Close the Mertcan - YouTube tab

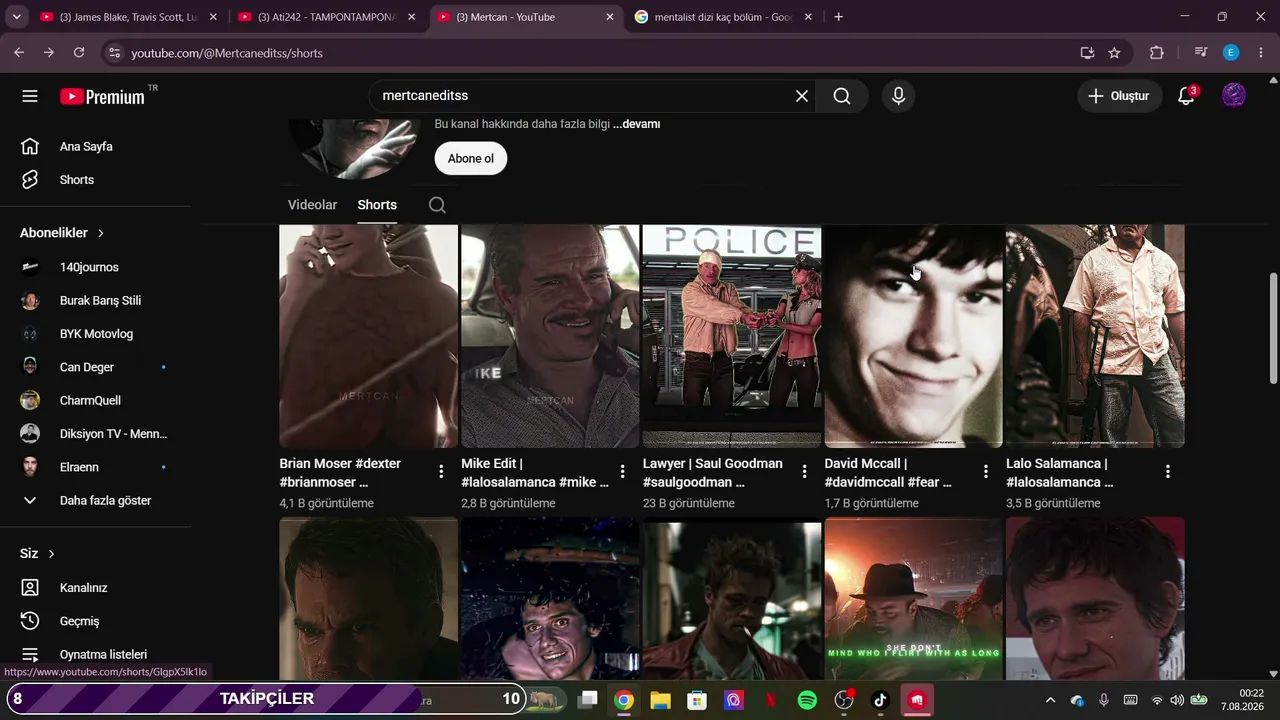610,17
